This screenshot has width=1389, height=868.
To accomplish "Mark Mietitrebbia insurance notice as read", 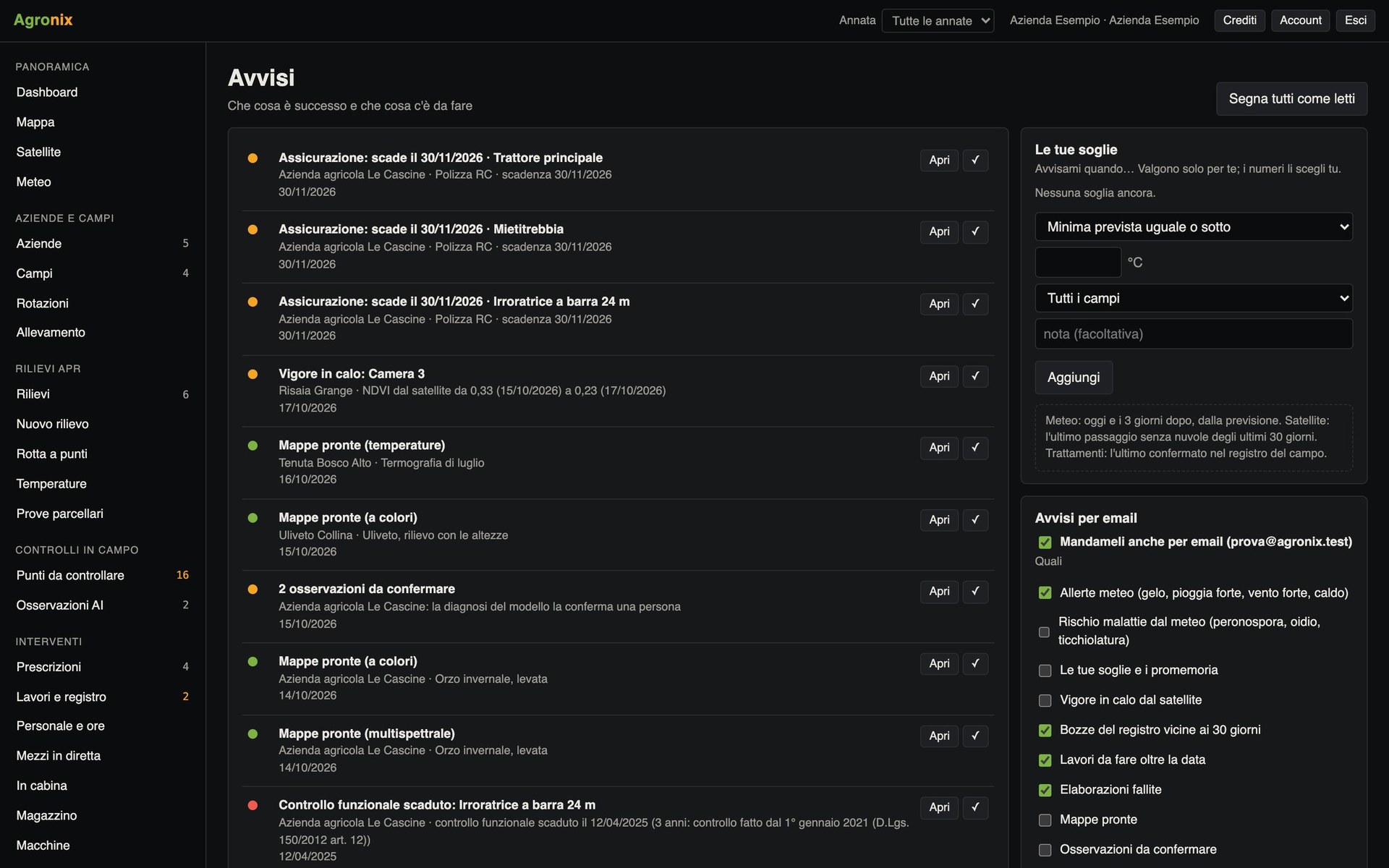I will point(975,231).
